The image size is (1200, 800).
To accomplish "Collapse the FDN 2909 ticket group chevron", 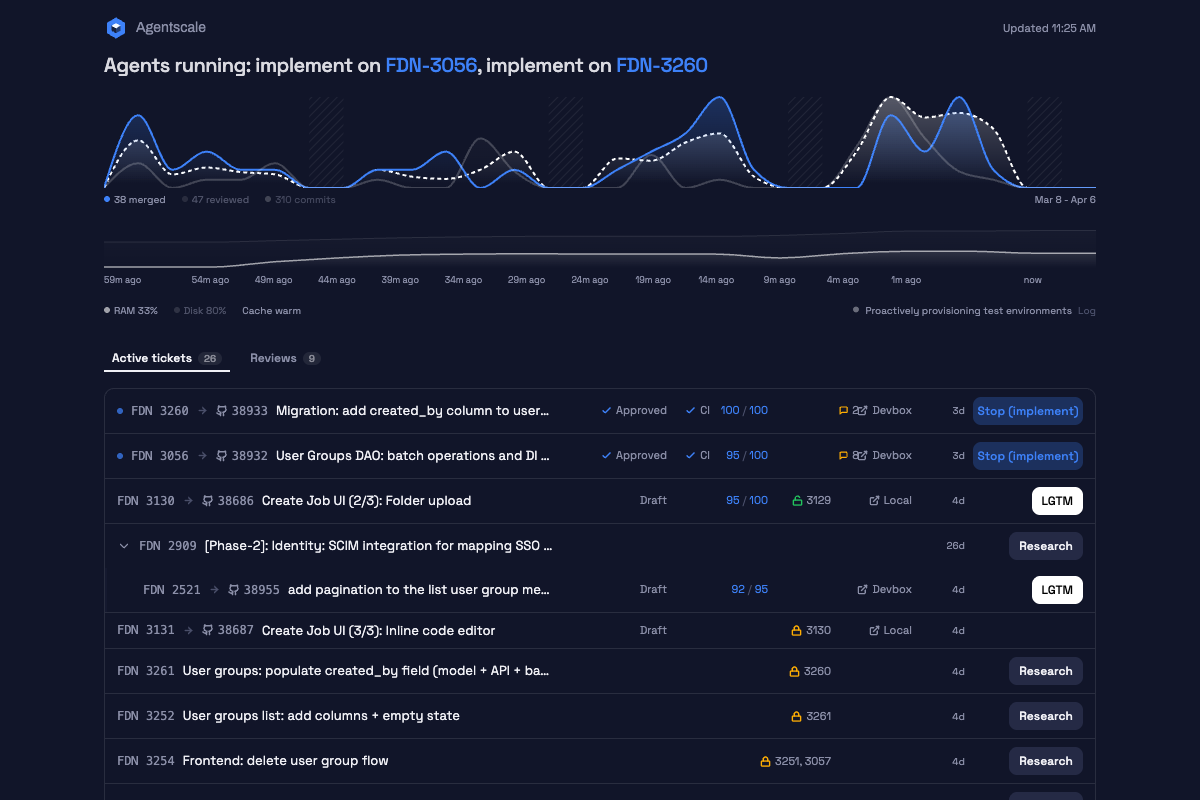I will 124,546.
